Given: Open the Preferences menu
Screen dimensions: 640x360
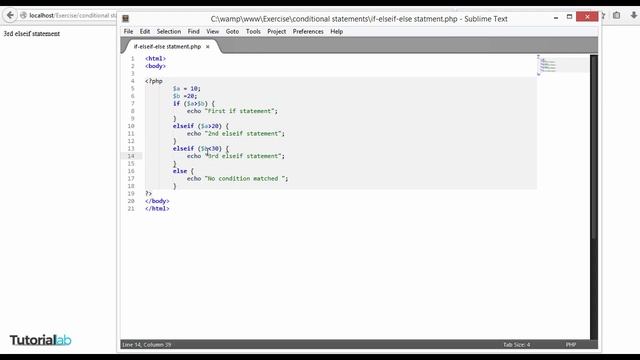Looking at the screenshot, I should click(308, 31).
